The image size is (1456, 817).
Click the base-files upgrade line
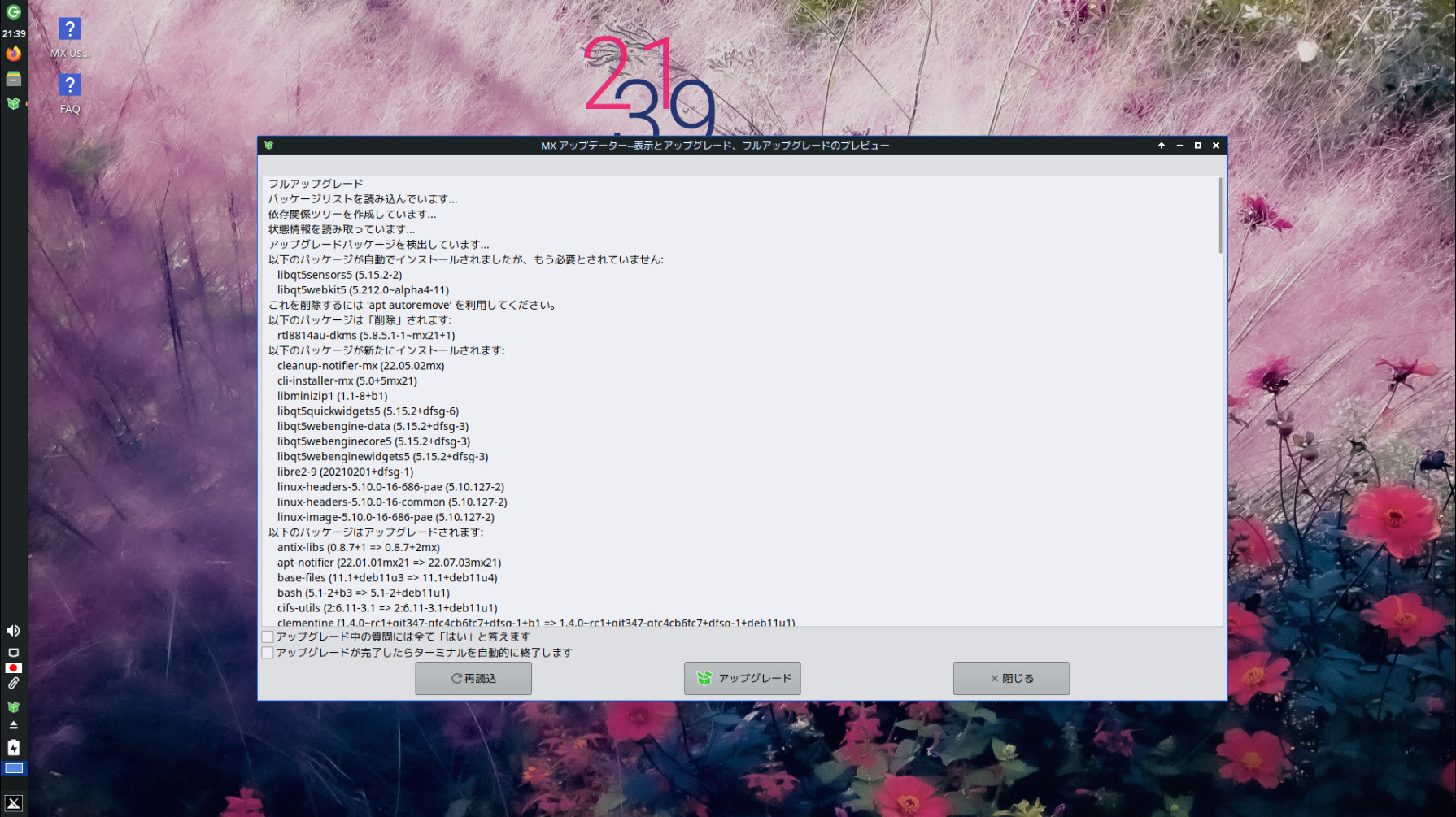[387, 579]
